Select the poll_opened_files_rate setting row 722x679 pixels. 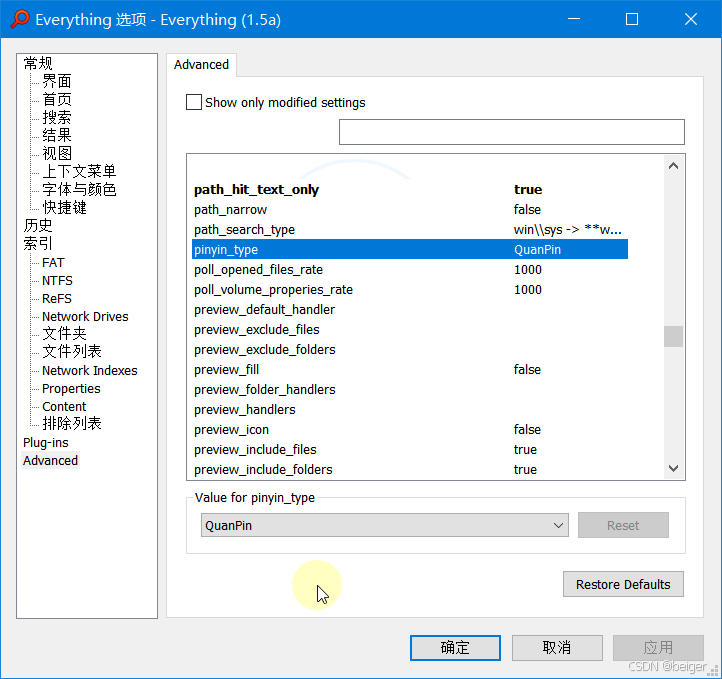pos(410,269)
